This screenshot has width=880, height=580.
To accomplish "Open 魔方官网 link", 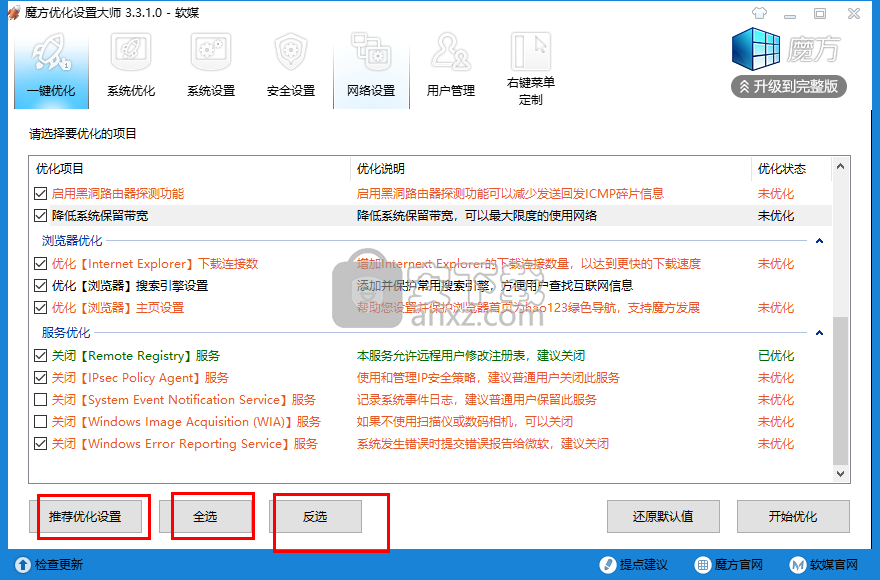I will tap(728, 565).
